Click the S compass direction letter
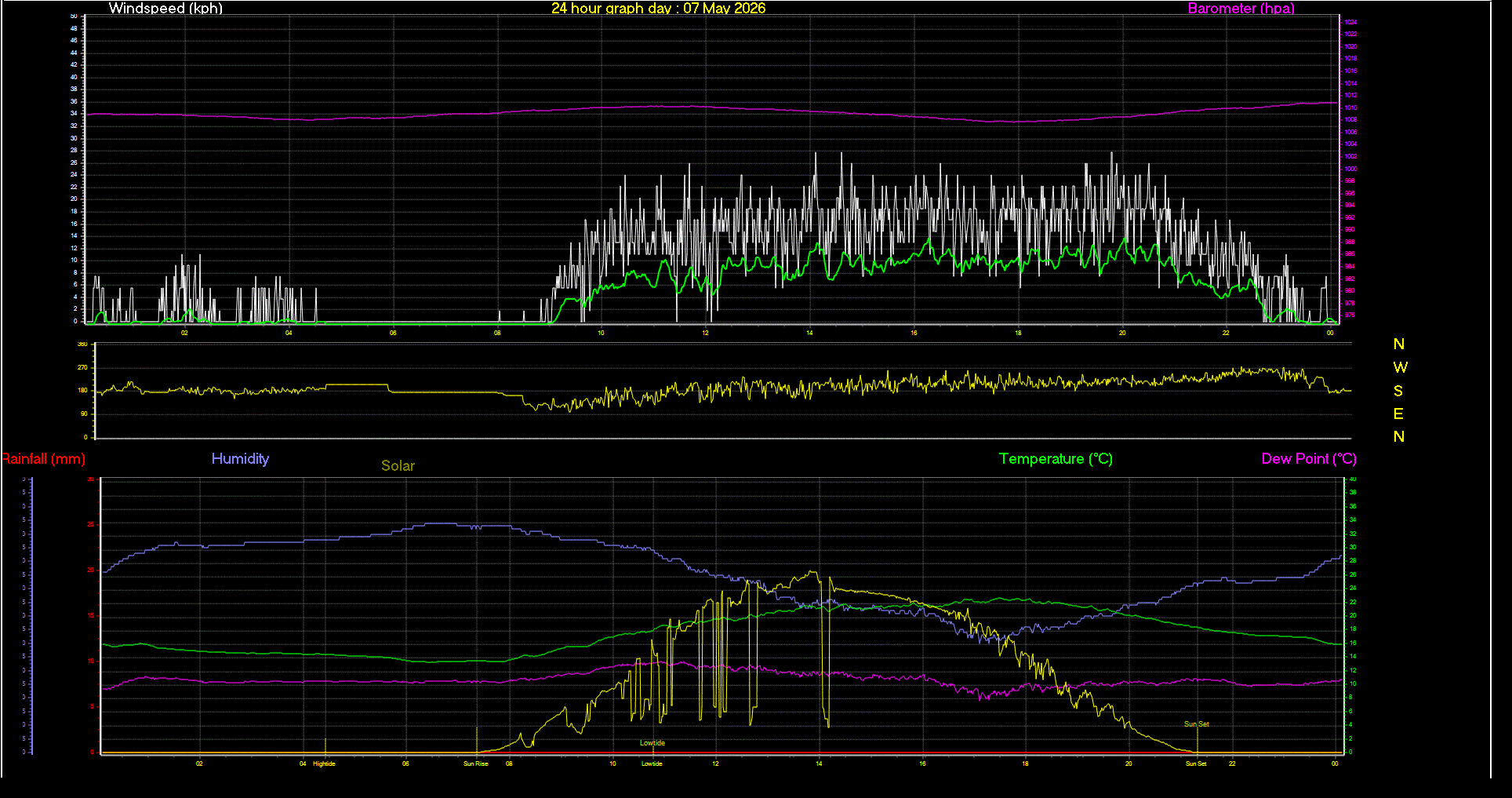This screenshot has width=1512, height=798. [x=1398, y=391]
